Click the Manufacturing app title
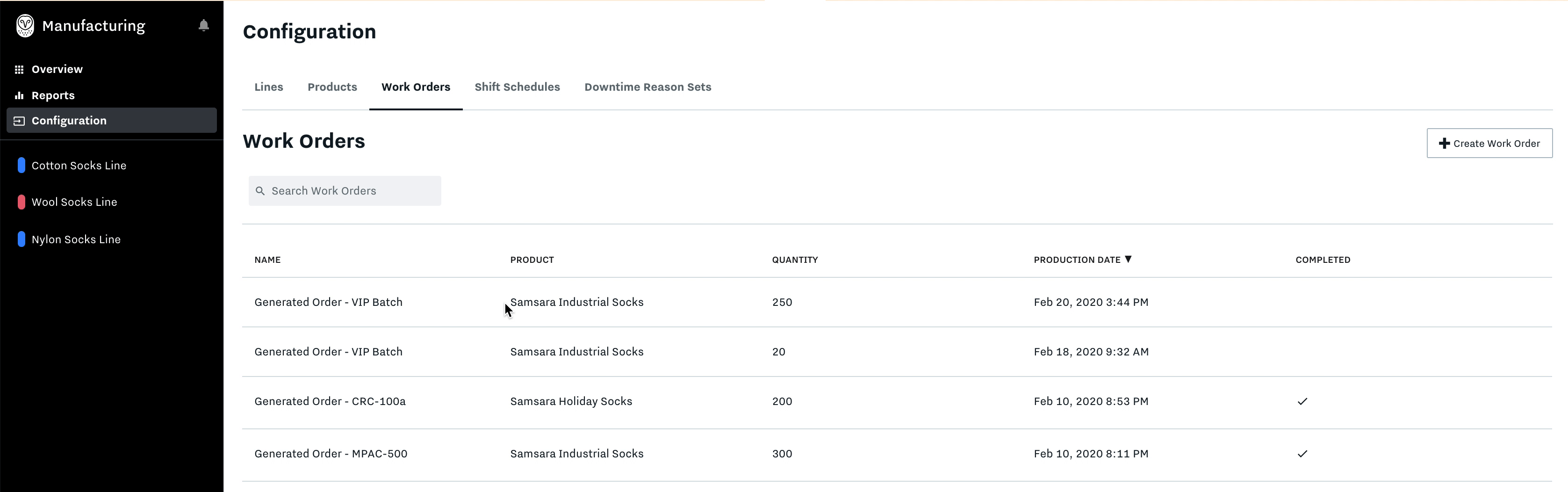Viewport: 1568px width, 492px height. pos(94,26)
